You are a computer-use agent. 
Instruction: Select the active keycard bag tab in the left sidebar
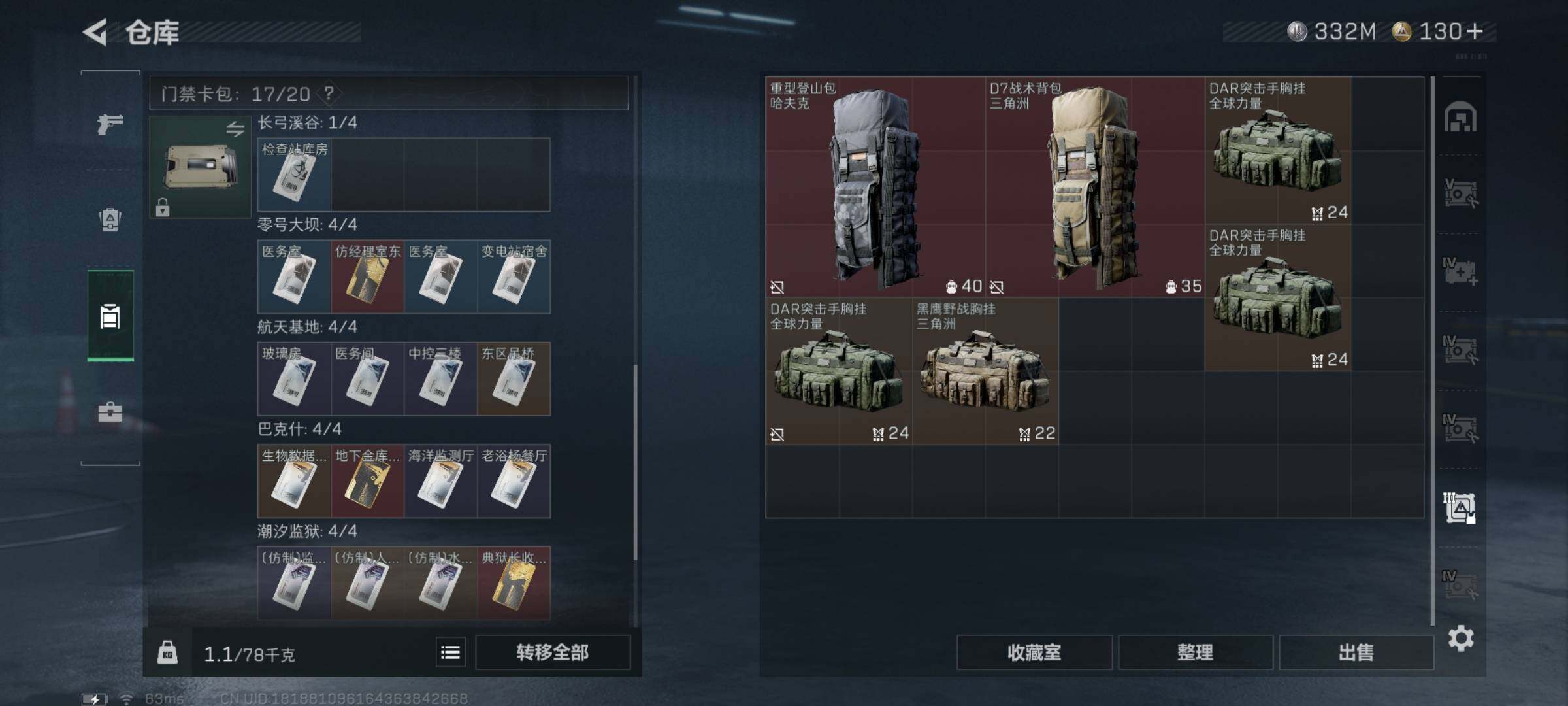click(110, 316)
